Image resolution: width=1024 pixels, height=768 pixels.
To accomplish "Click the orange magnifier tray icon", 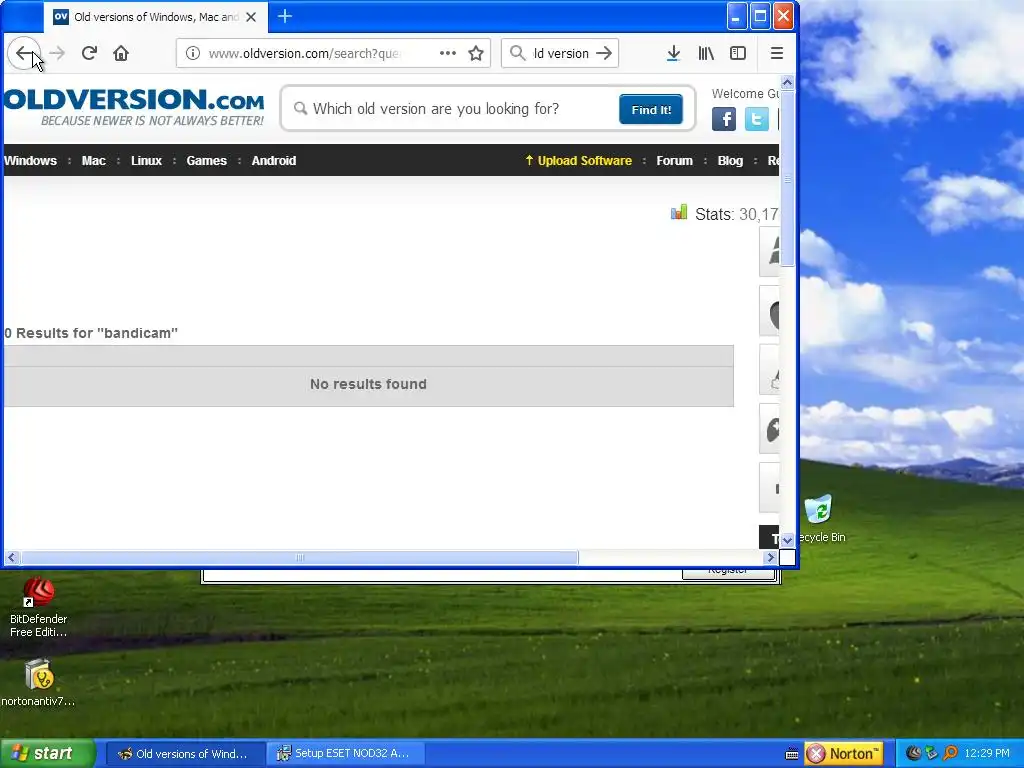I will coord(951,753).
